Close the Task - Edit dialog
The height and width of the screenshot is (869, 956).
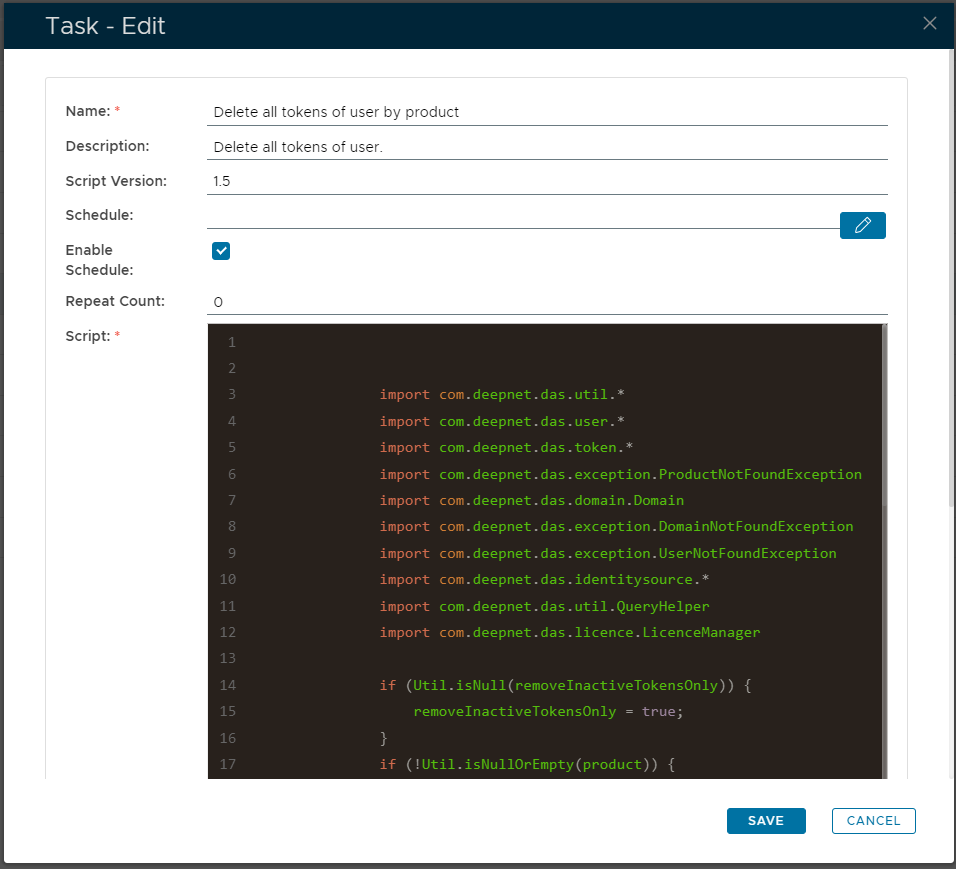coord(929,24)
